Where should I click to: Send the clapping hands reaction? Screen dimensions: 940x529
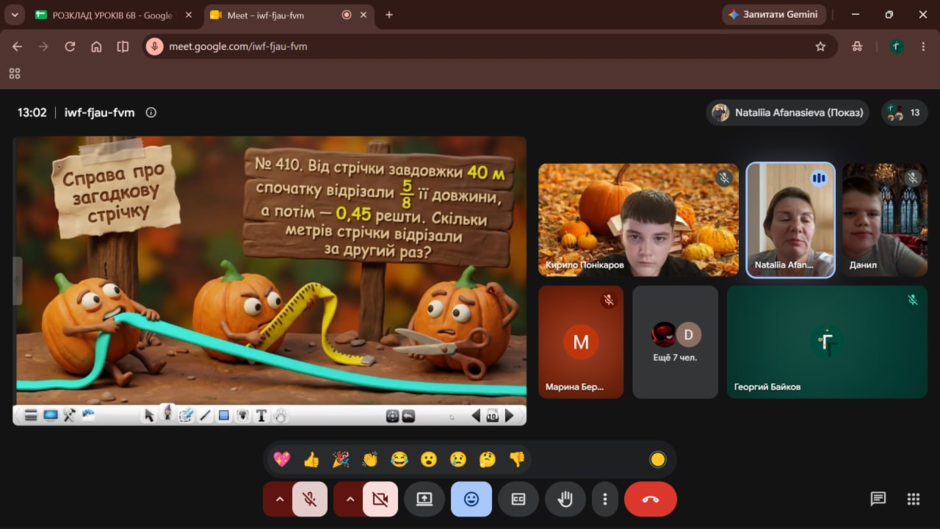pyautogui.click(x=370, y=459)
